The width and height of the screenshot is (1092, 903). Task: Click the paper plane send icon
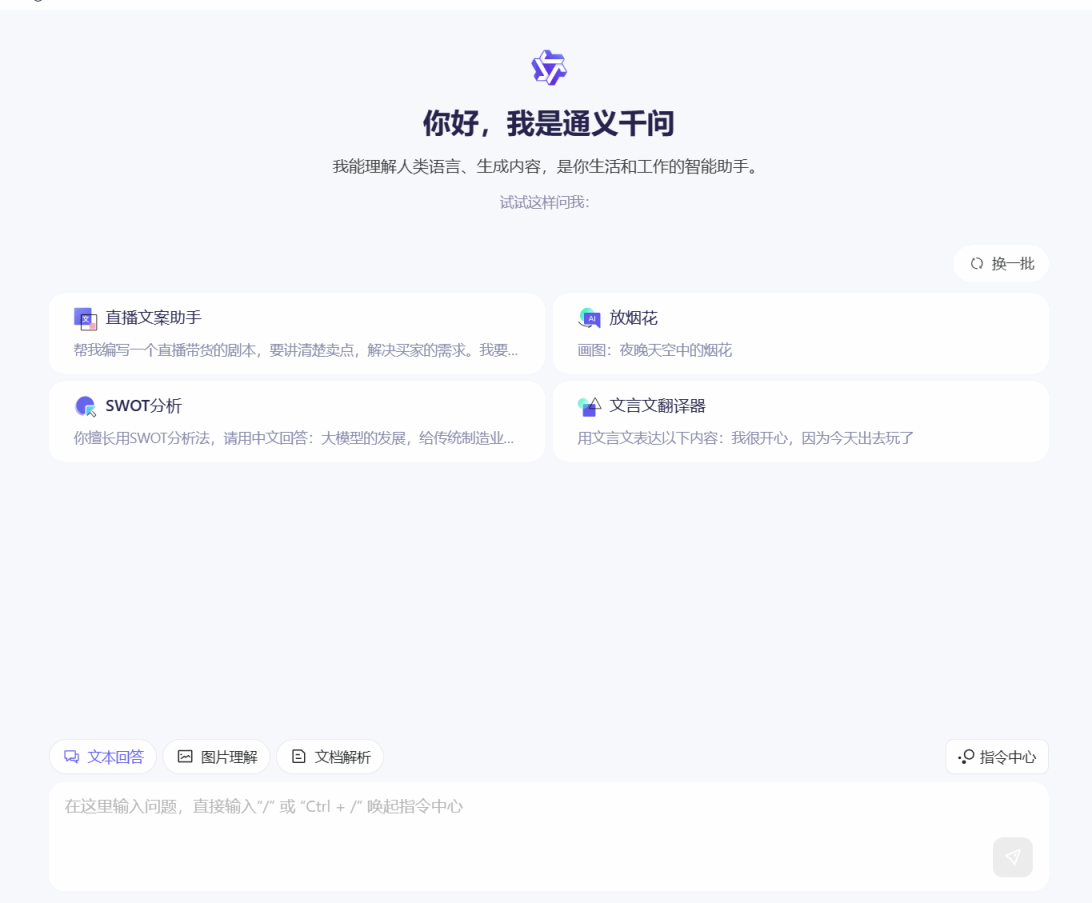(x=1013, y=857)
